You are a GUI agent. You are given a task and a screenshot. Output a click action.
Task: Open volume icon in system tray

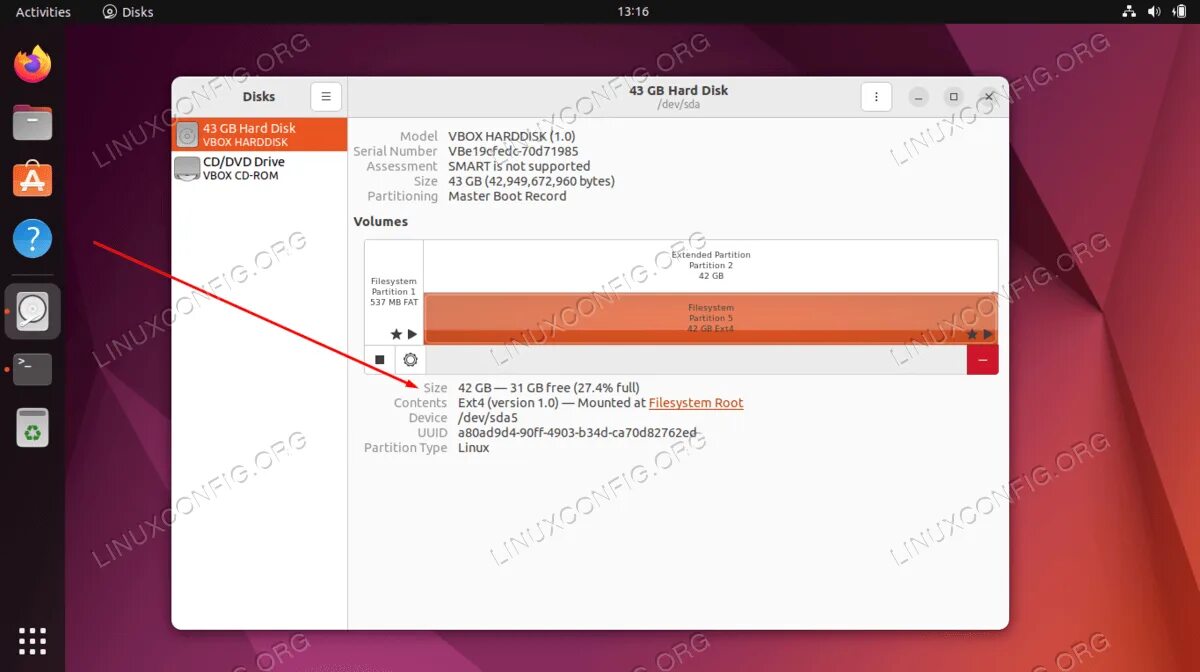pos(1154,12)
